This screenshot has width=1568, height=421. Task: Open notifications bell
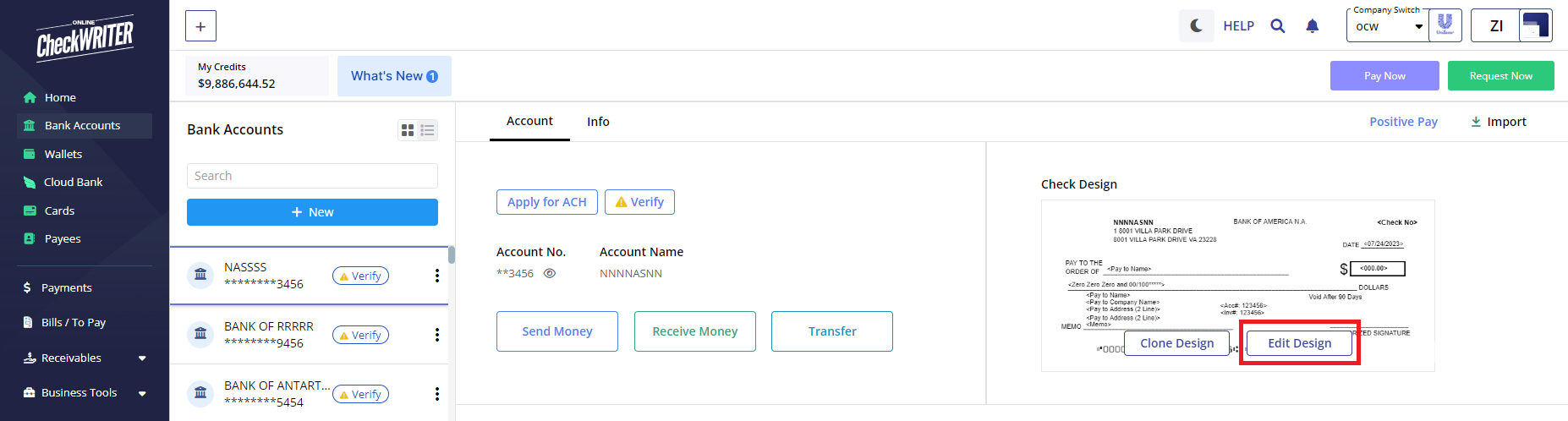1312,26
